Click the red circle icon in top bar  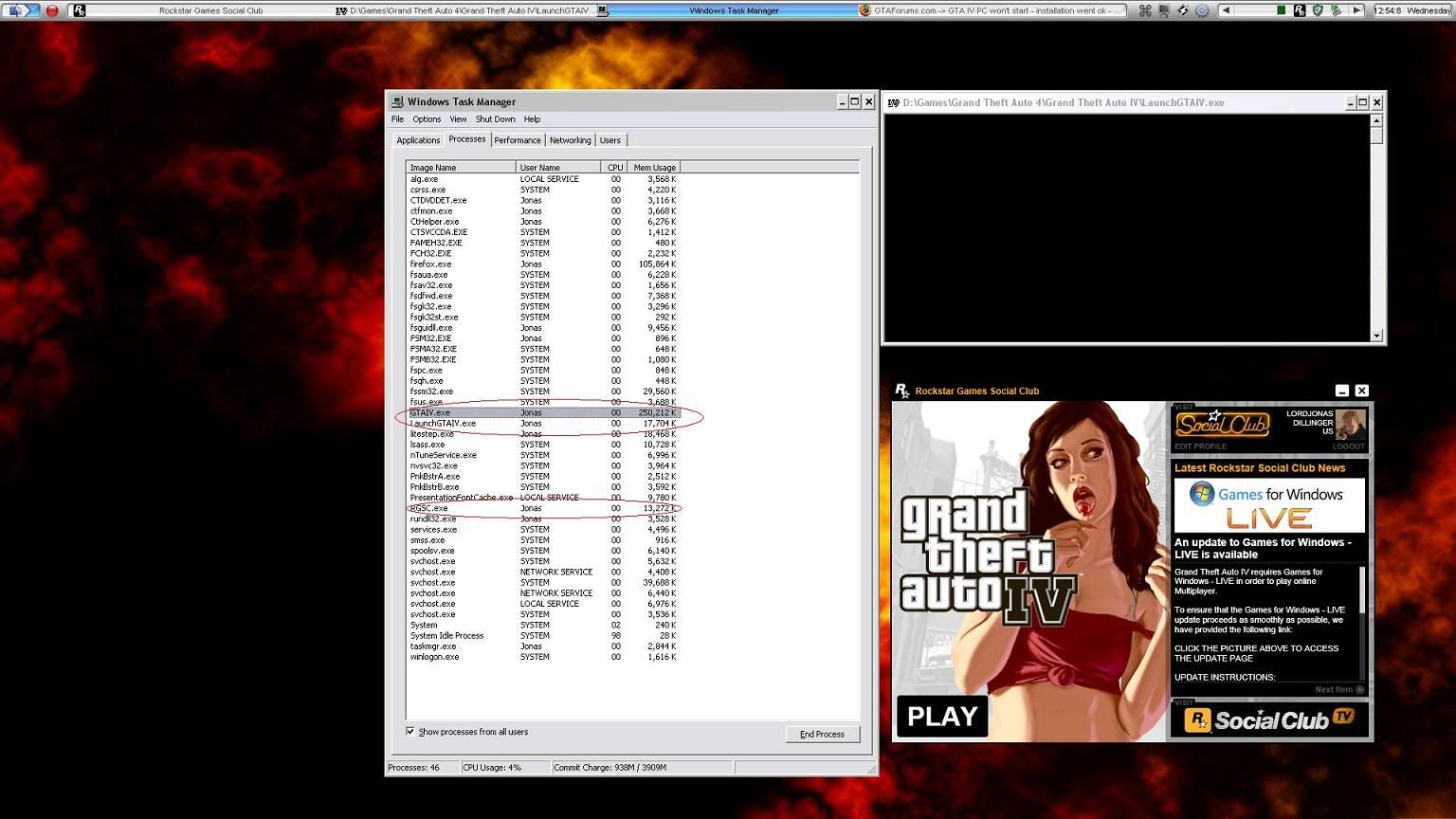click(52, 10)
